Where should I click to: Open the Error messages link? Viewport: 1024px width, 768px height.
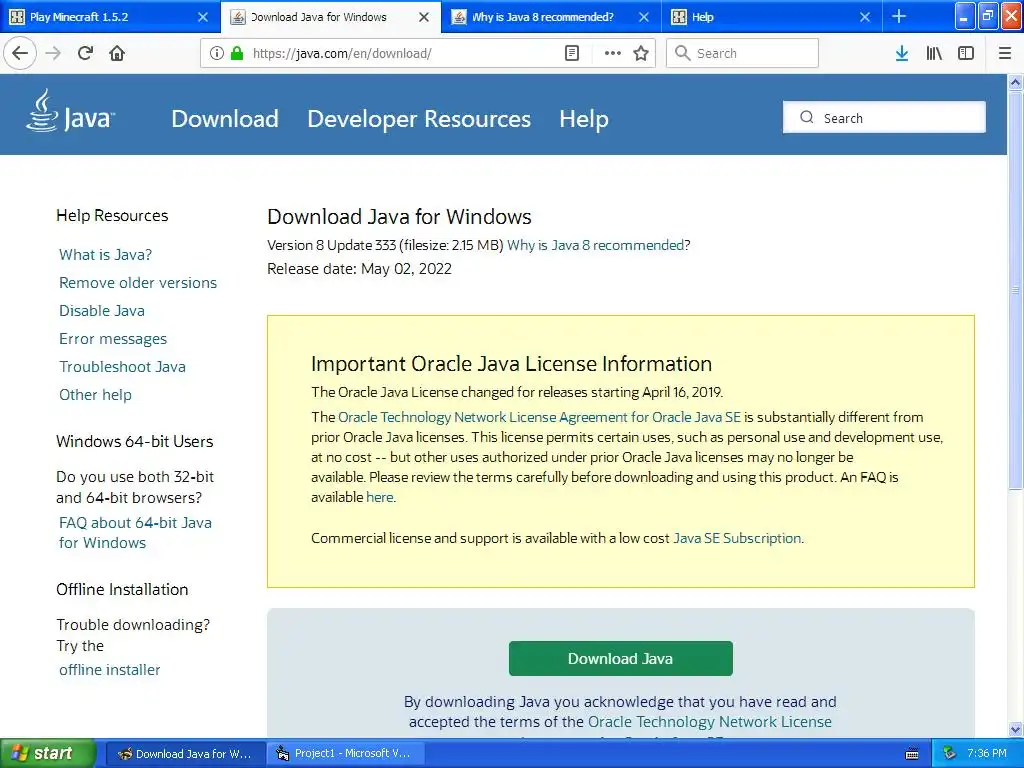click(x=113, y=339)
